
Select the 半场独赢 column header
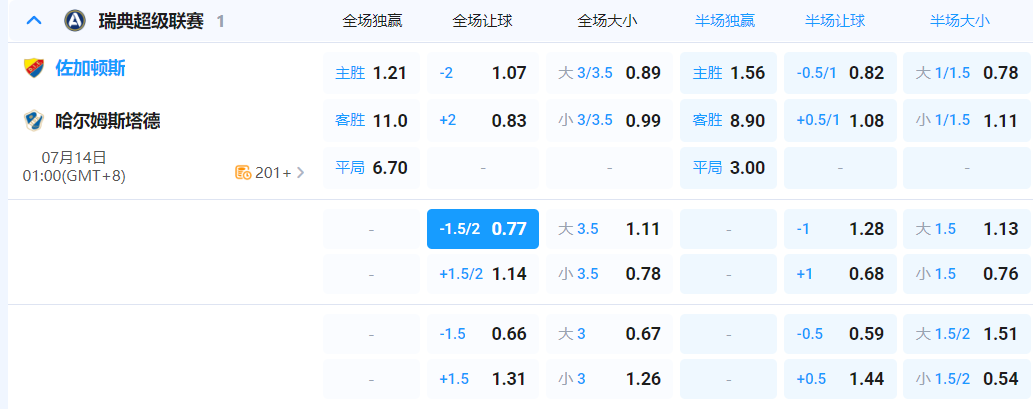pos(725,20)
